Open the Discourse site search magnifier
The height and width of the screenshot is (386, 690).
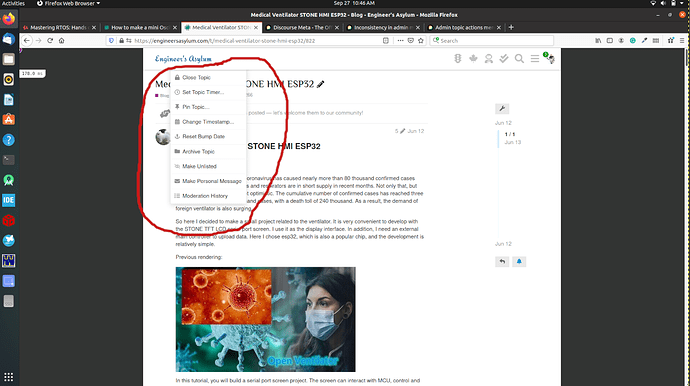click(519, 59)
